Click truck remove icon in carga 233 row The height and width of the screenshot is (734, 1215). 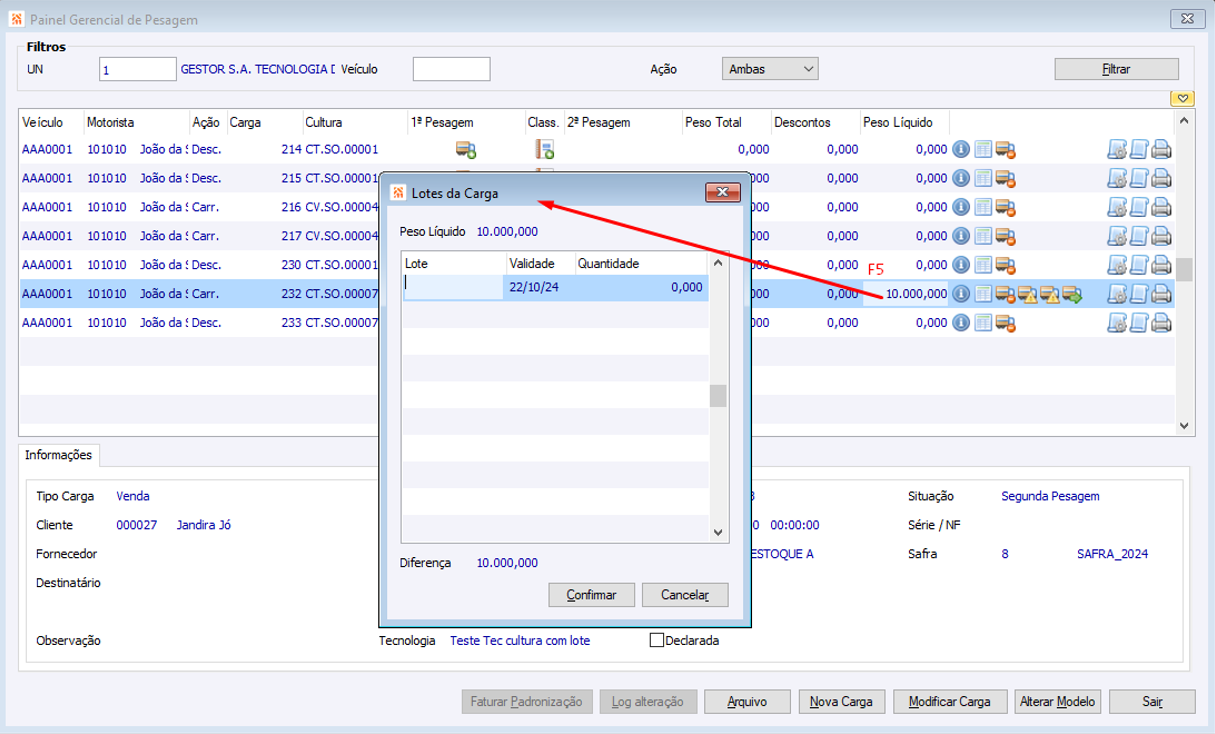(1006, 324)
